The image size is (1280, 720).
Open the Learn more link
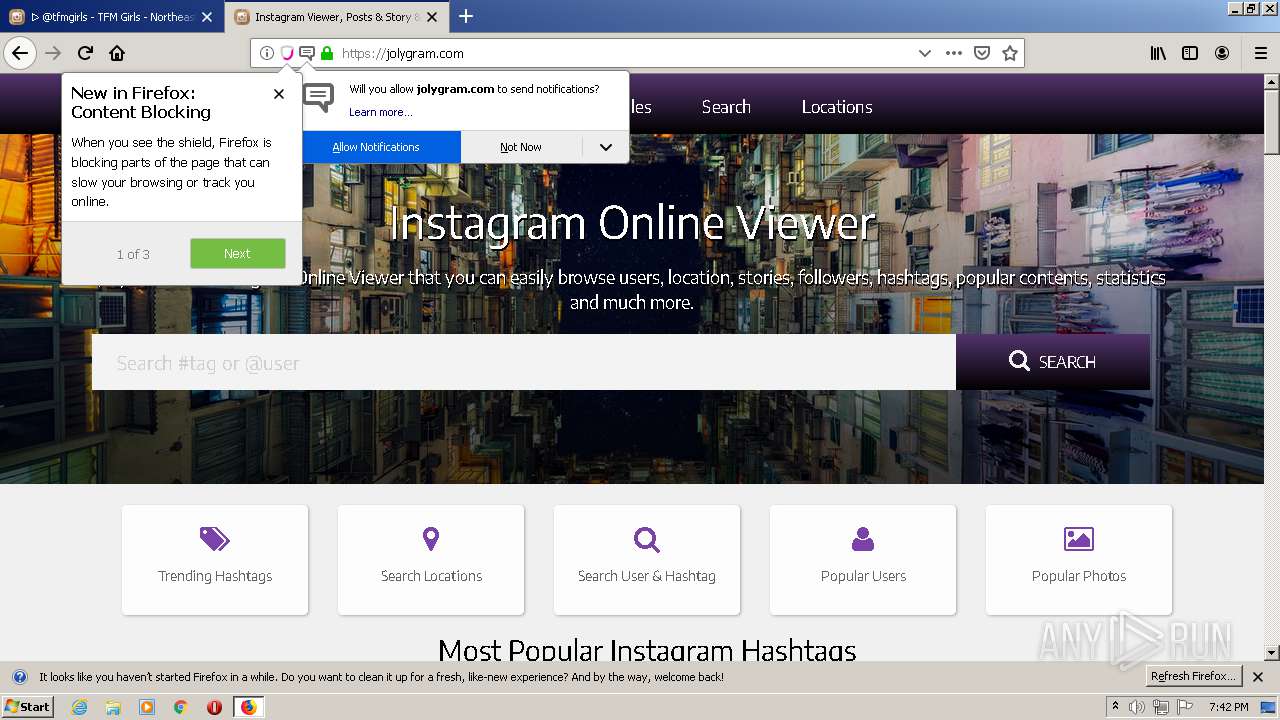[x=380, y=112]
